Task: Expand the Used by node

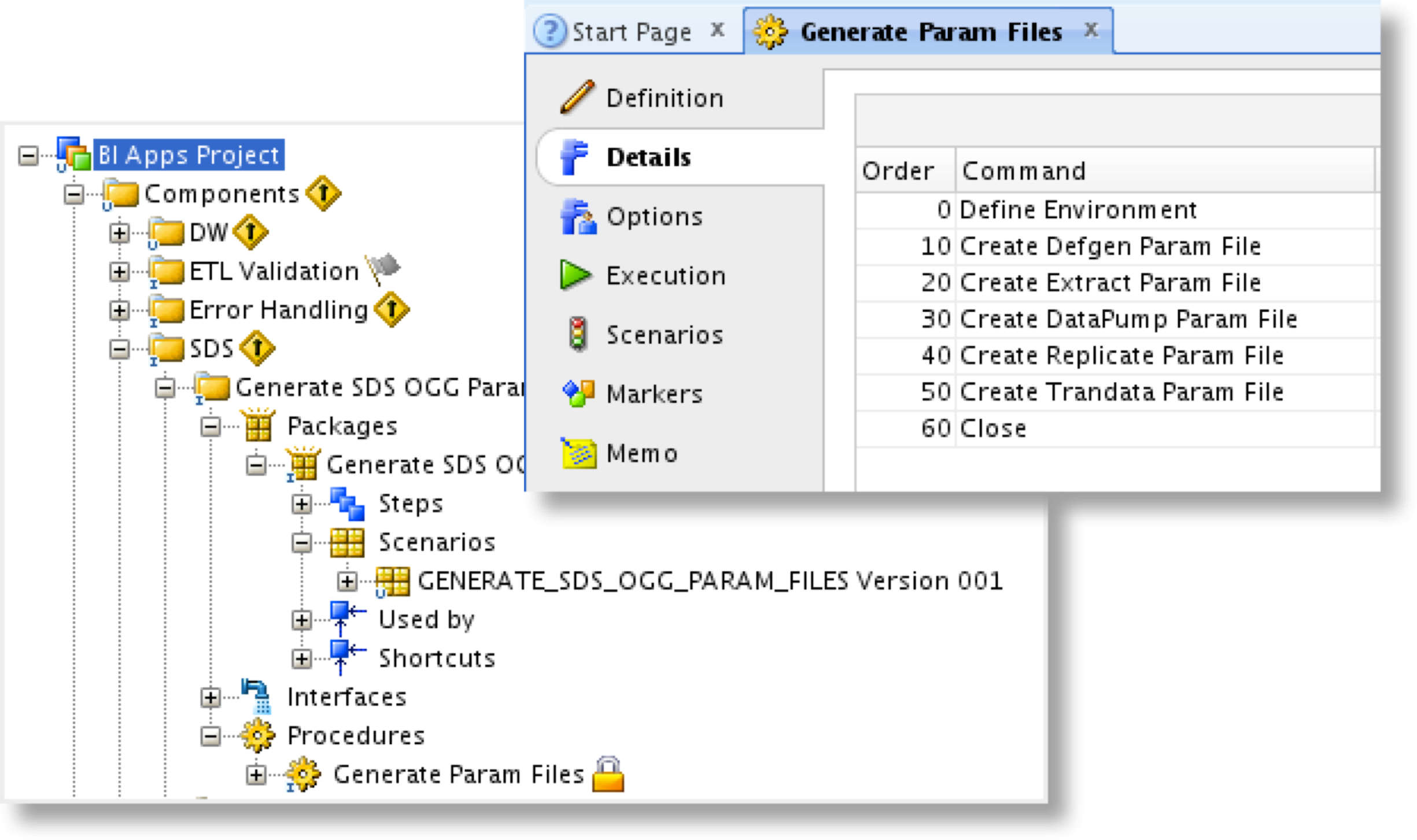Action: 301,620
